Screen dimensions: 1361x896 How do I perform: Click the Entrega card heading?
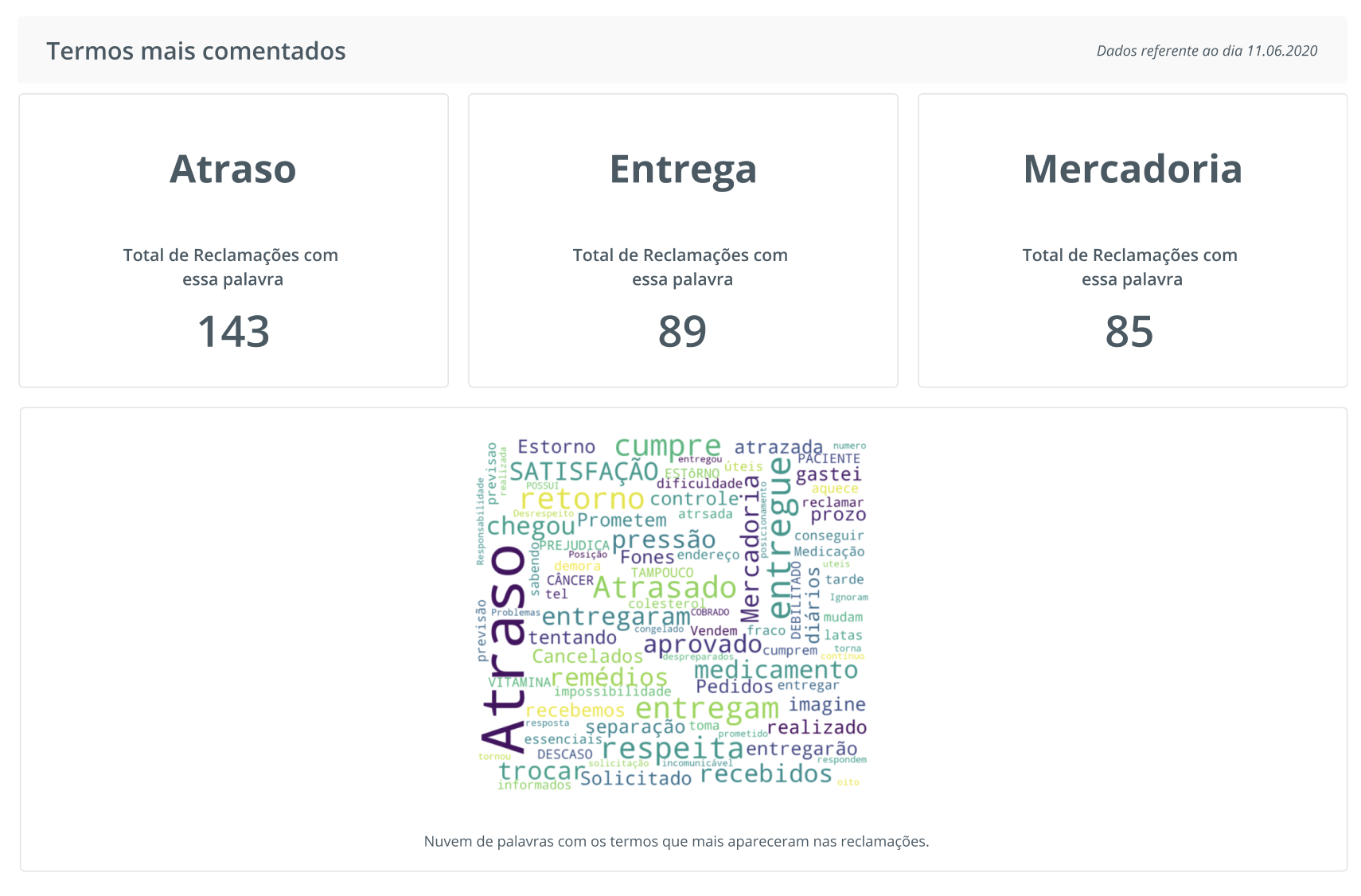click(x=683, y=170)
